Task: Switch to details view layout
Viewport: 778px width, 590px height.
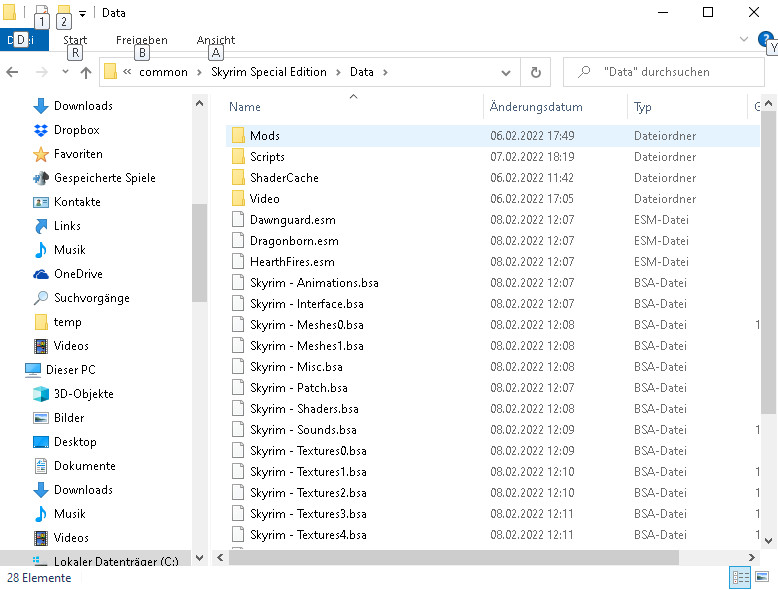Action: [x=741, y=578]
